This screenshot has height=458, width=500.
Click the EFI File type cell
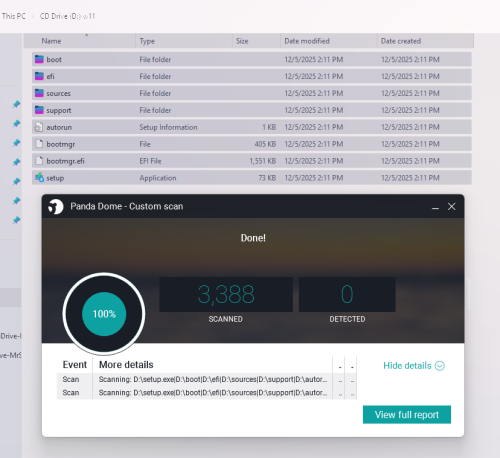(150, 161)
